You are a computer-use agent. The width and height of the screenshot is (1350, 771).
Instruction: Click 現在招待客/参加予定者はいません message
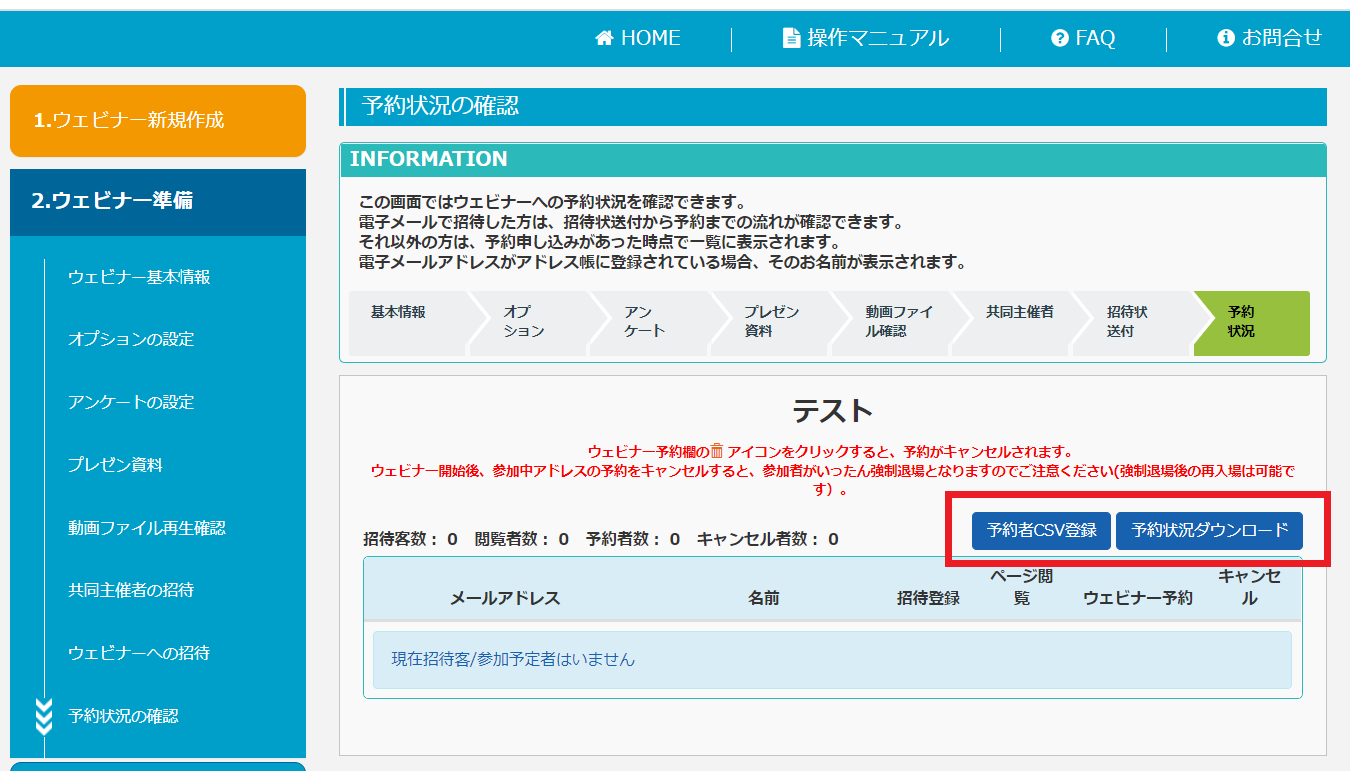click(x=832, y=660)
